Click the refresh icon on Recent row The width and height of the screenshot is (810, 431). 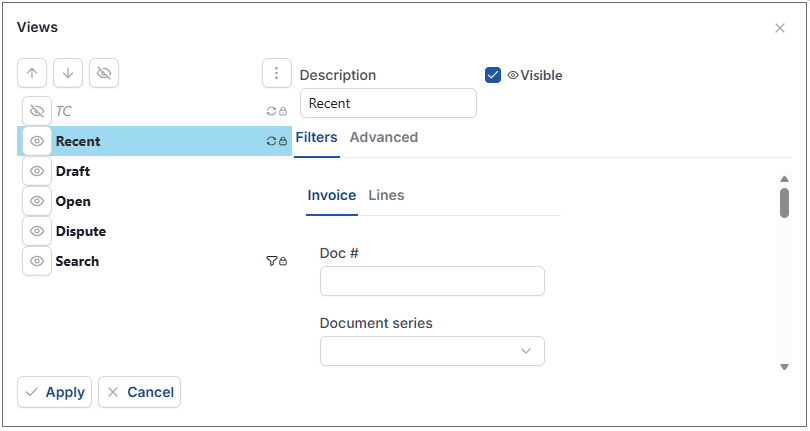(271, 141)
